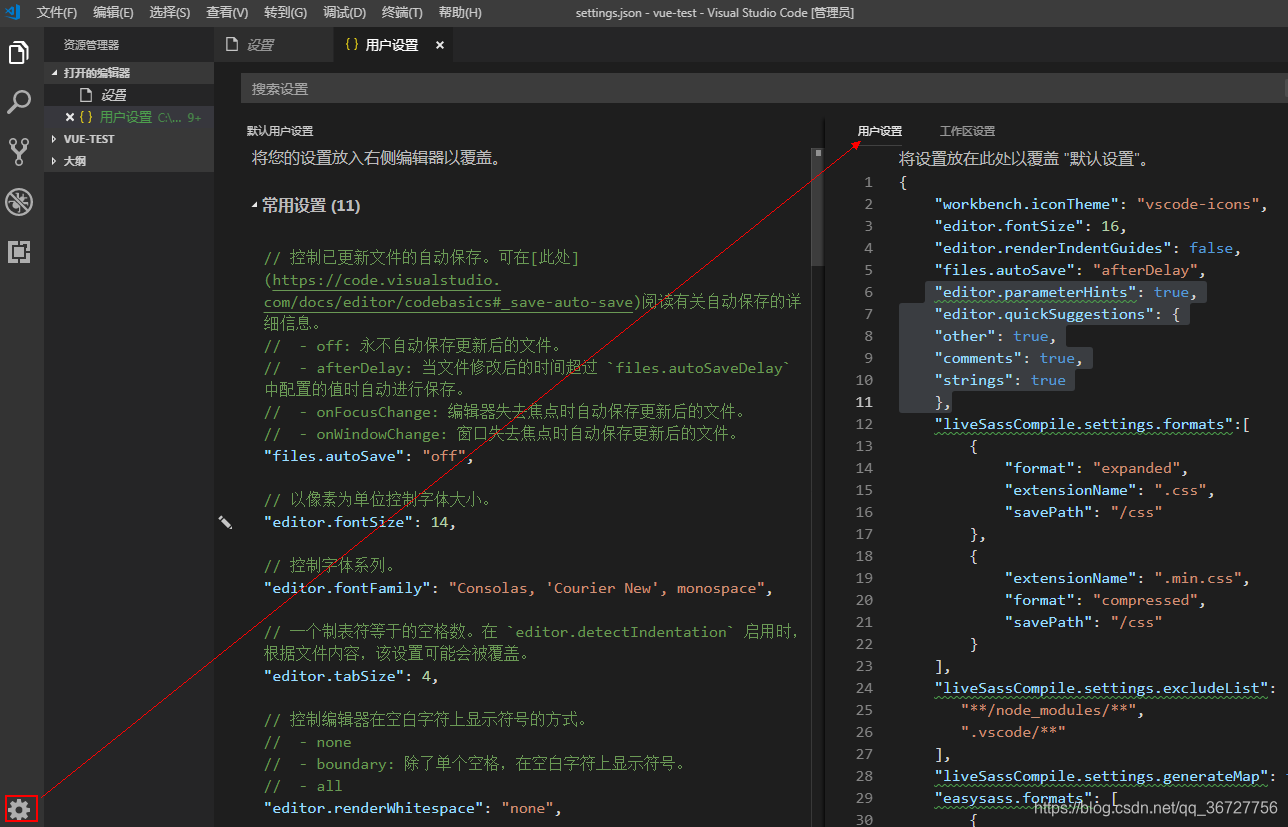Click the "editor.renderWhitespace": "none" line
Viewport: 1288px width, 827px height.
[413, 808]
